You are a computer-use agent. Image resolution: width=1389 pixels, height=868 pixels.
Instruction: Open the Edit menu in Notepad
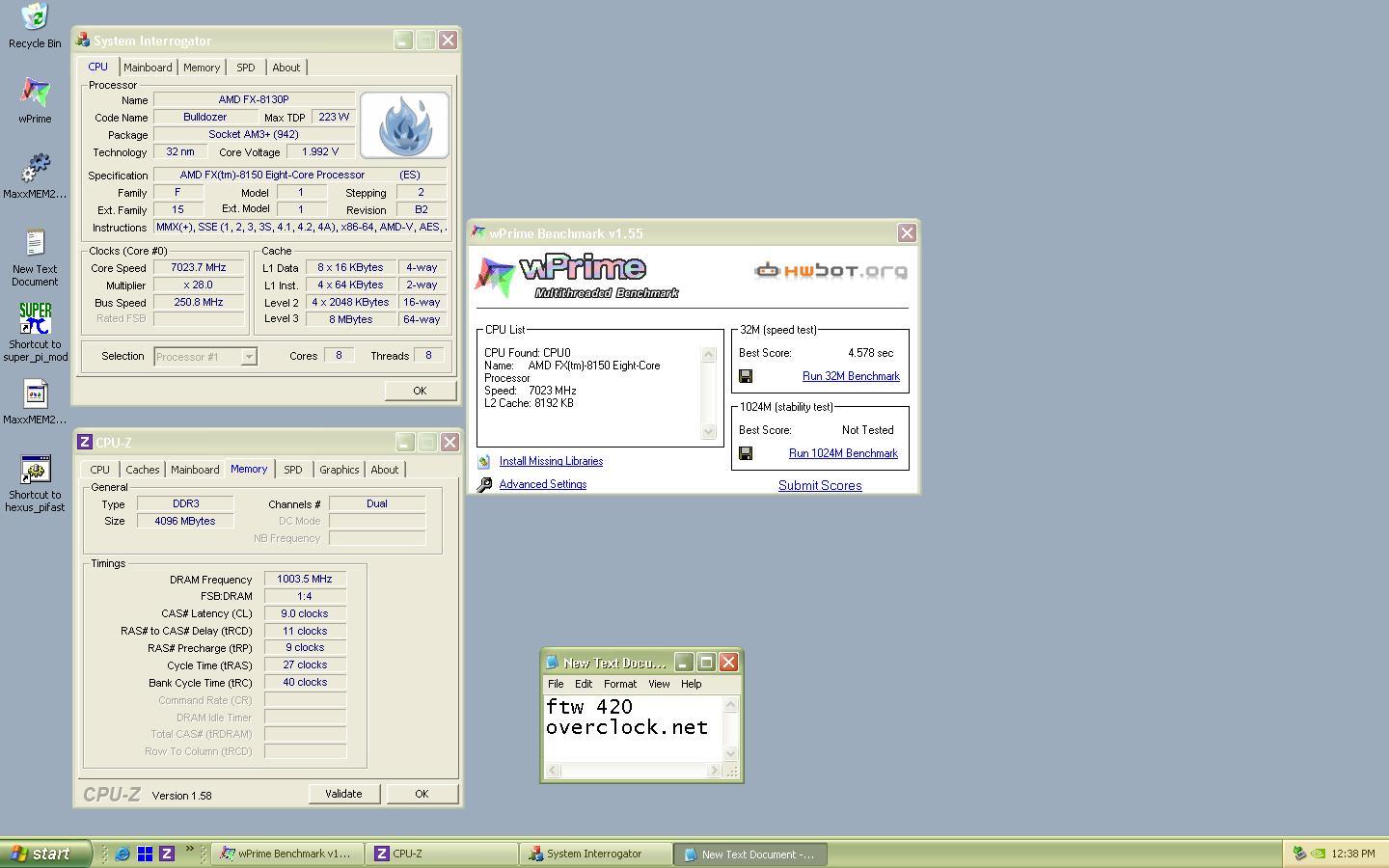pyautogui.click(x=584, y=684)
